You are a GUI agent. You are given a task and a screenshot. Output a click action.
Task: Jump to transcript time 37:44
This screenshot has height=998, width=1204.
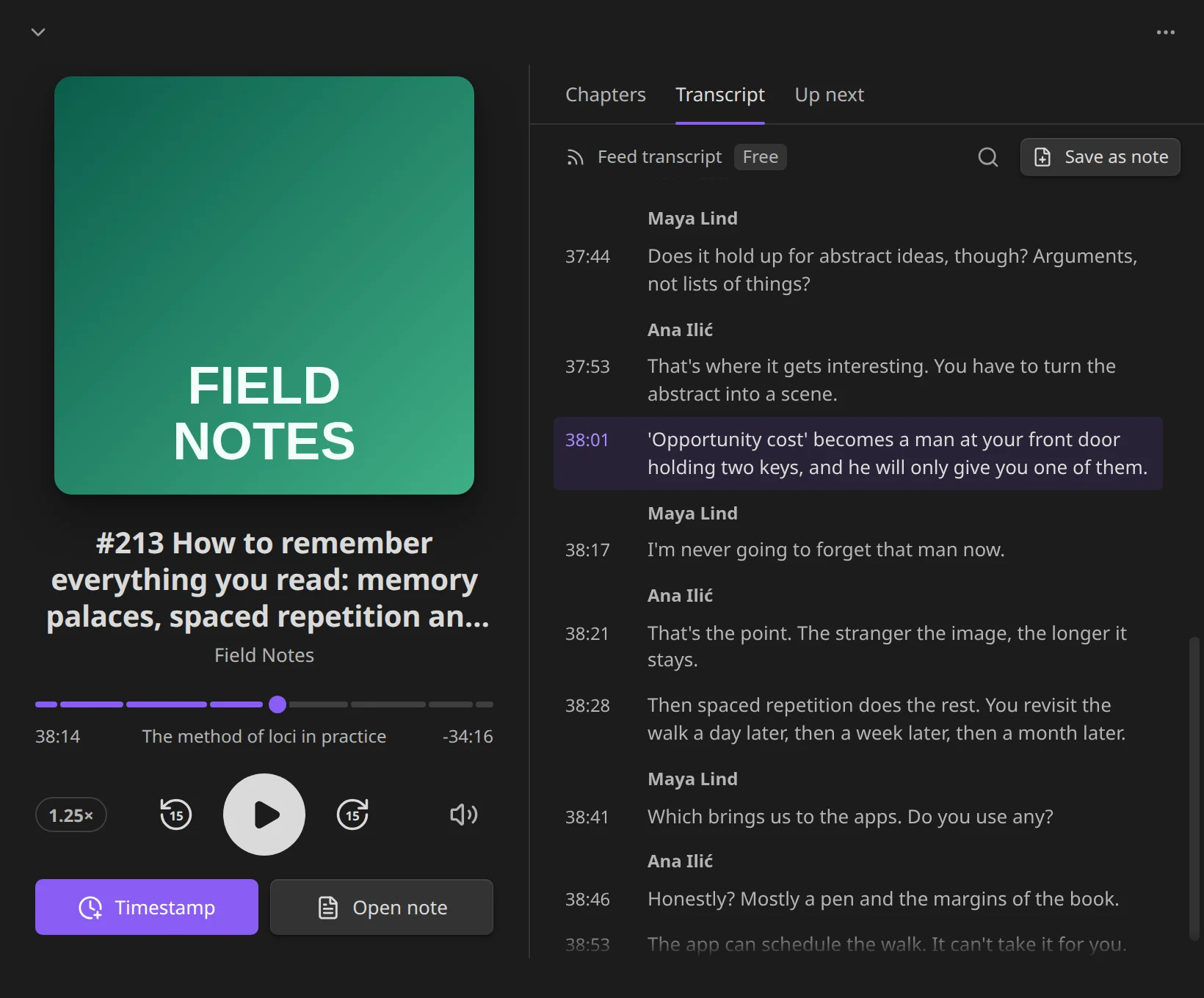(587, 256)
